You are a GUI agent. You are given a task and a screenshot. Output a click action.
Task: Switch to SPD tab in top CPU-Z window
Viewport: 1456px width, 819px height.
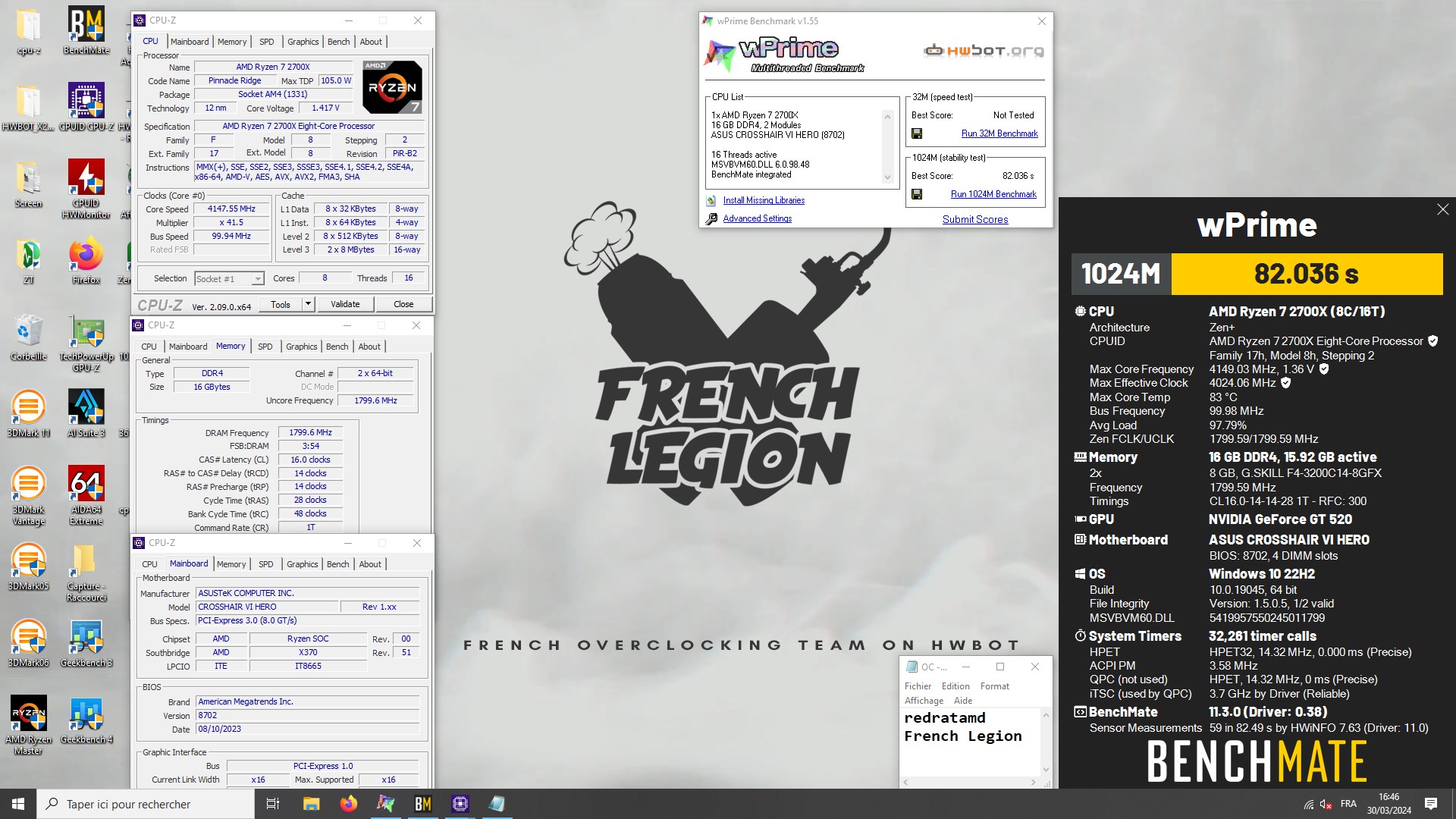tap(266, 42)
